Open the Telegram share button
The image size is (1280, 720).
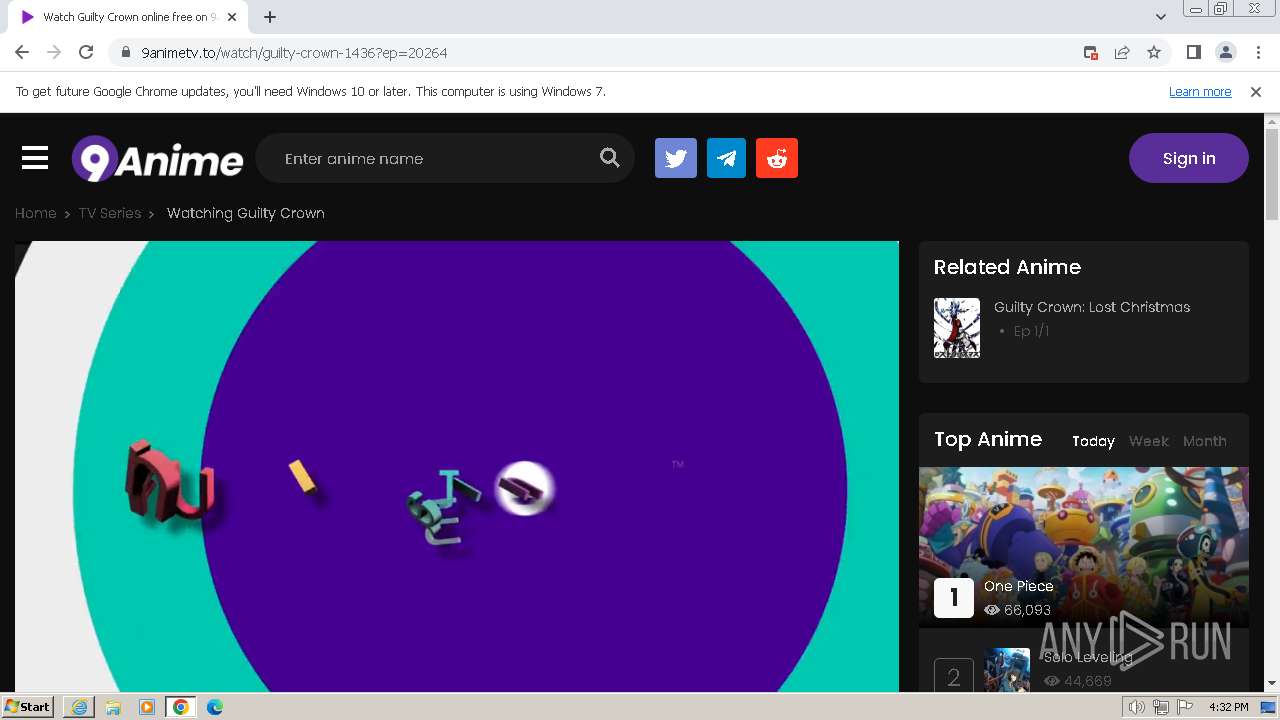click(726, 158)
